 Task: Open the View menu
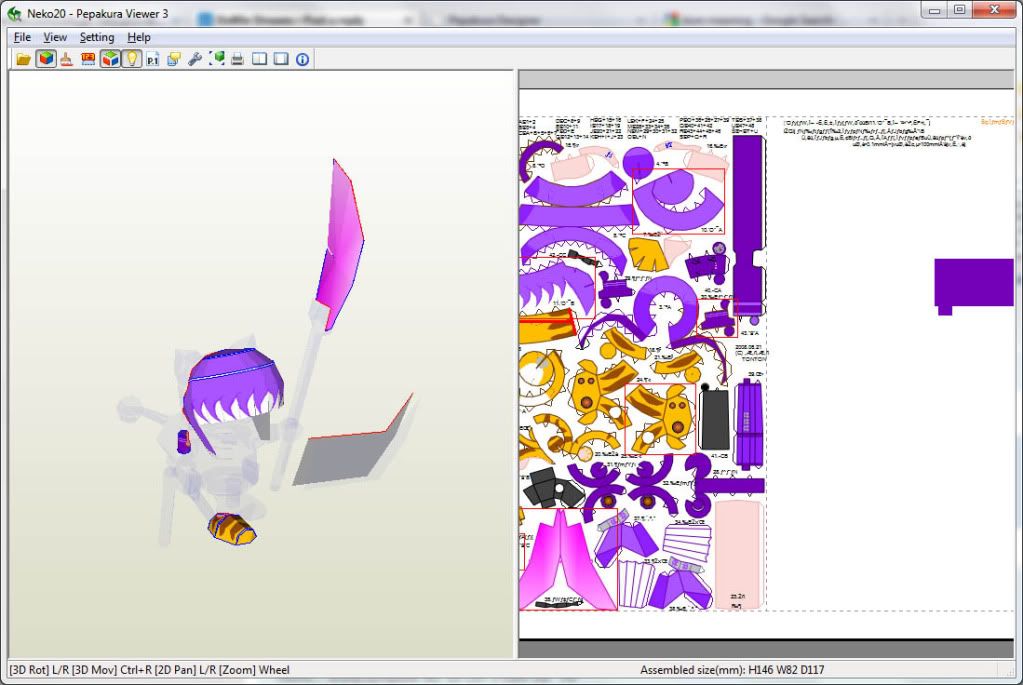click(55, 37)
